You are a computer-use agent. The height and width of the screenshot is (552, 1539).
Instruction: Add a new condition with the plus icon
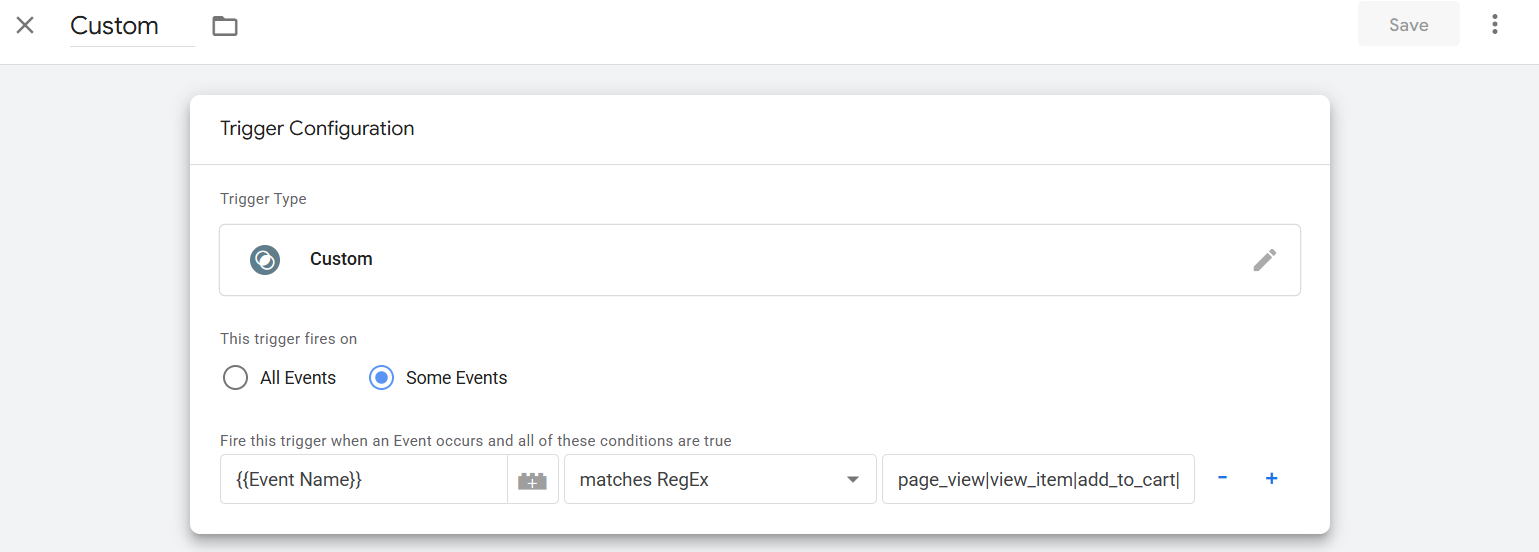click(1271, 478)
